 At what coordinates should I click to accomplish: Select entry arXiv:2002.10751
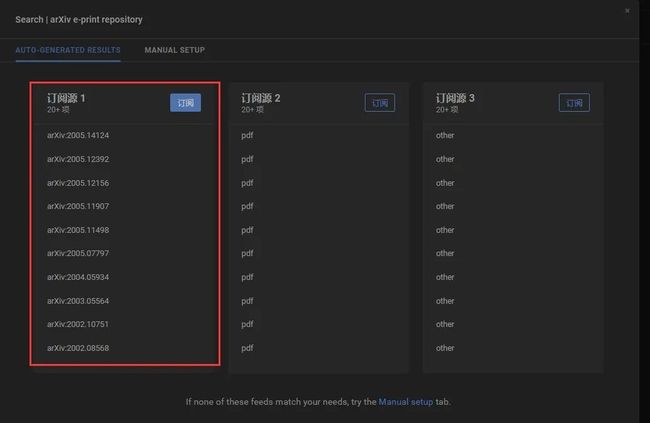tap(78, 324)
